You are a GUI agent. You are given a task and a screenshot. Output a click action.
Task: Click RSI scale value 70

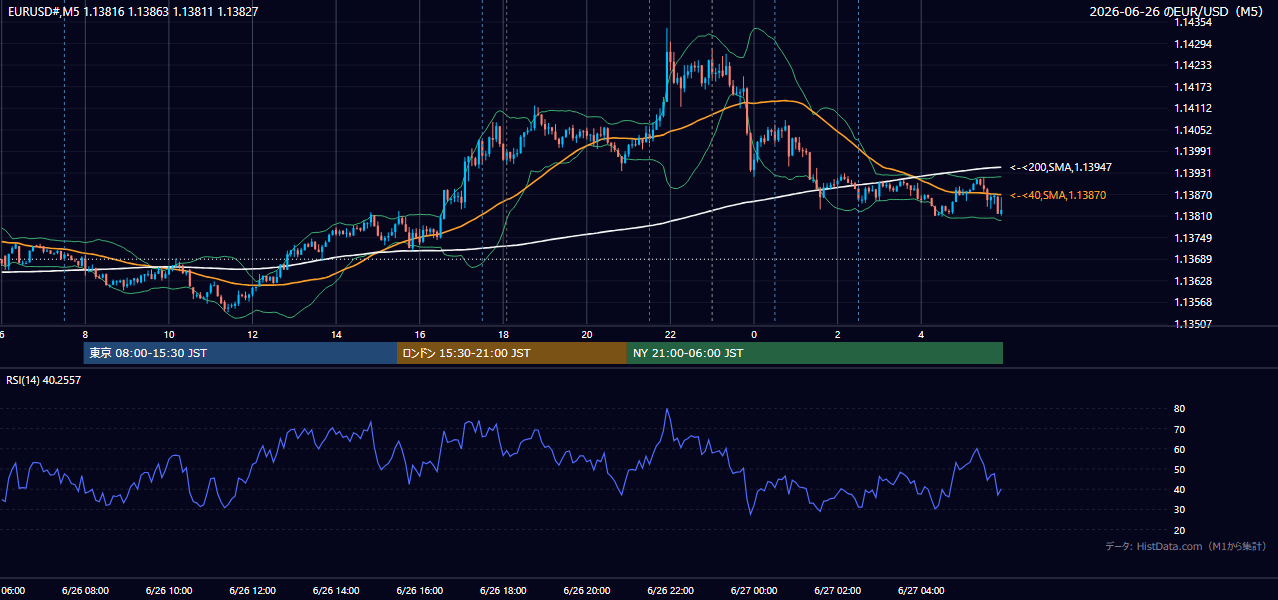(x=1179, y=429)
